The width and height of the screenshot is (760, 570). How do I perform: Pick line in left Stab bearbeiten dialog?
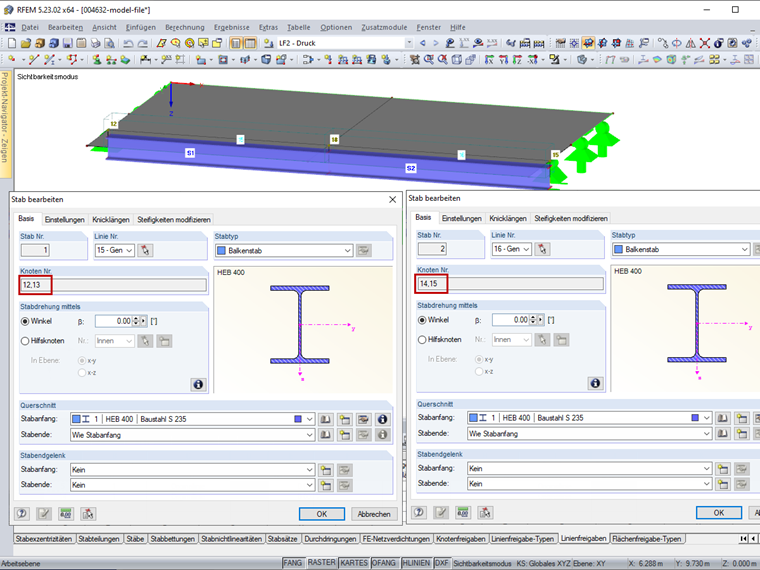(x=145, y=250)
